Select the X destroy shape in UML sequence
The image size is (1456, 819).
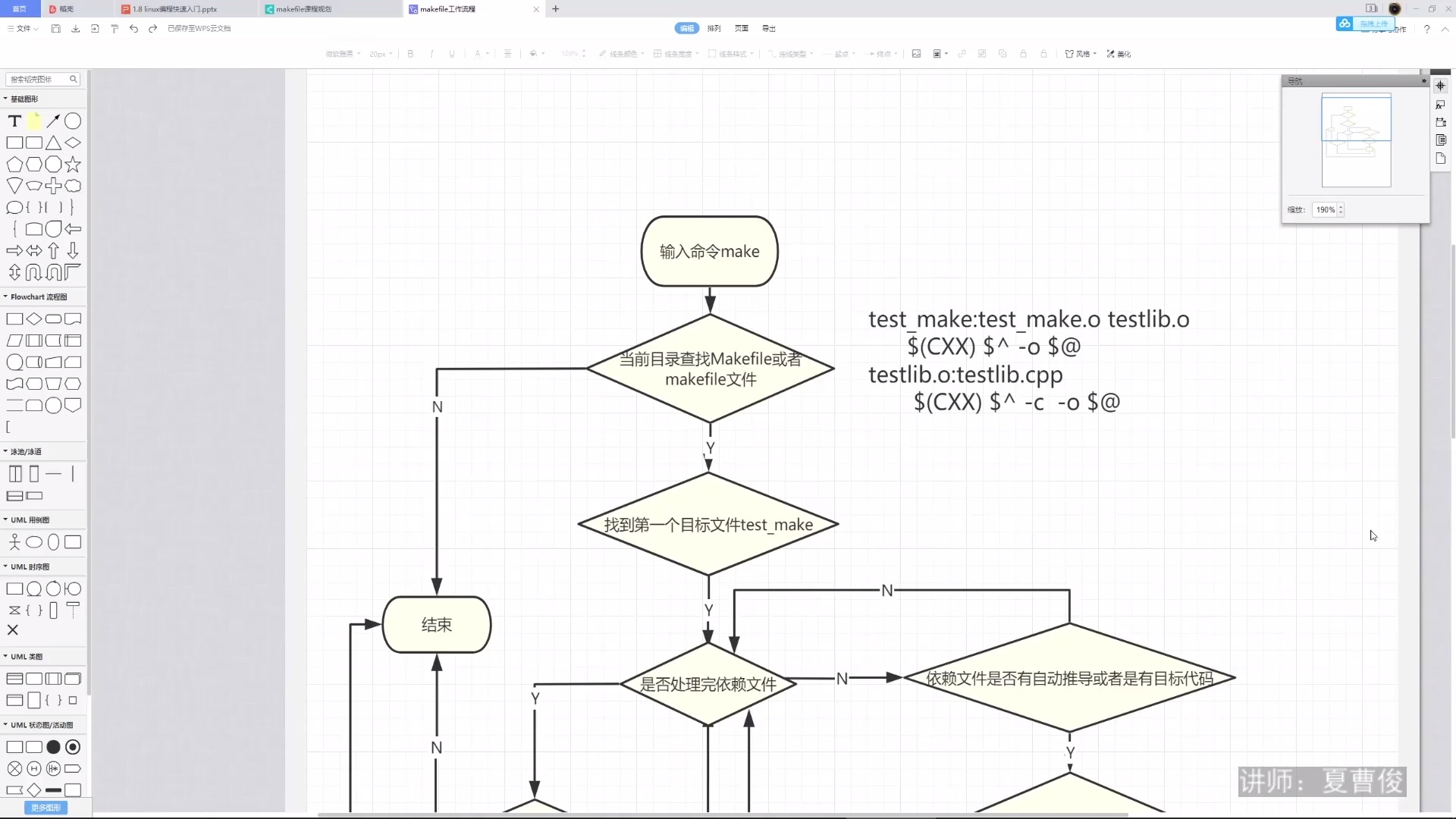13,630
